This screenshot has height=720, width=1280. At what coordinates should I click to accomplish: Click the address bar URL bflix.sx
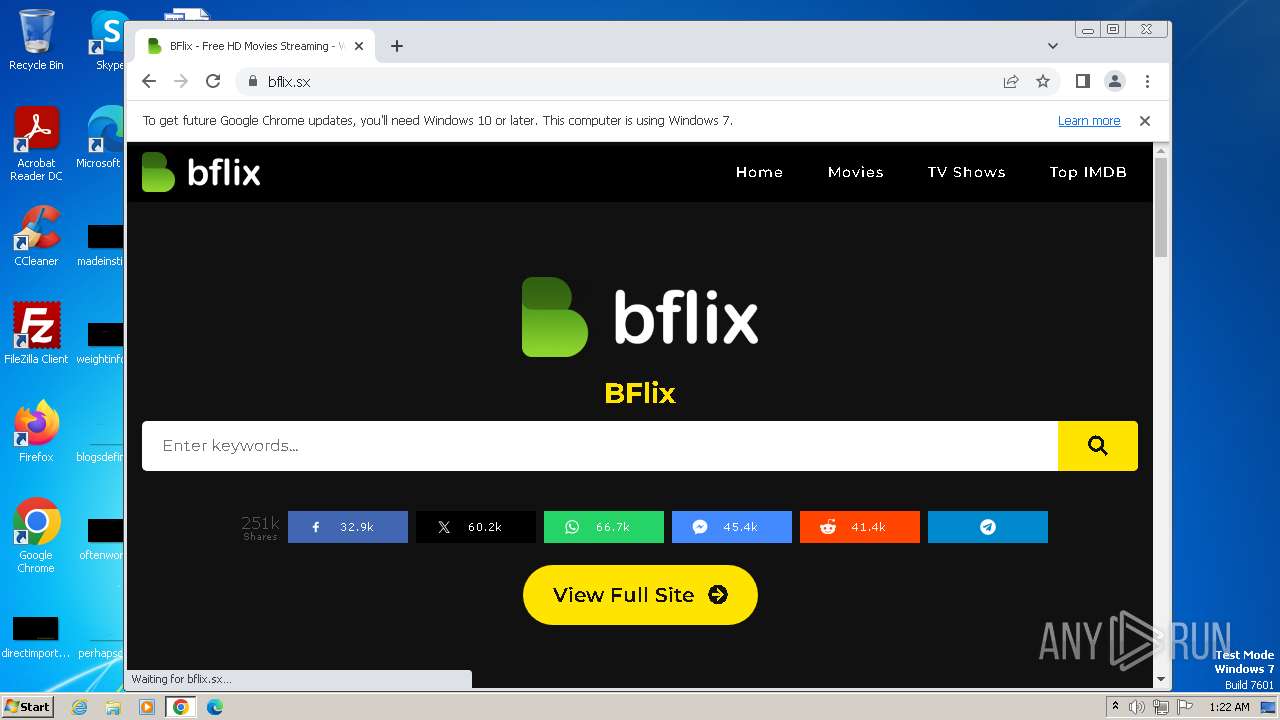point(289,82)
